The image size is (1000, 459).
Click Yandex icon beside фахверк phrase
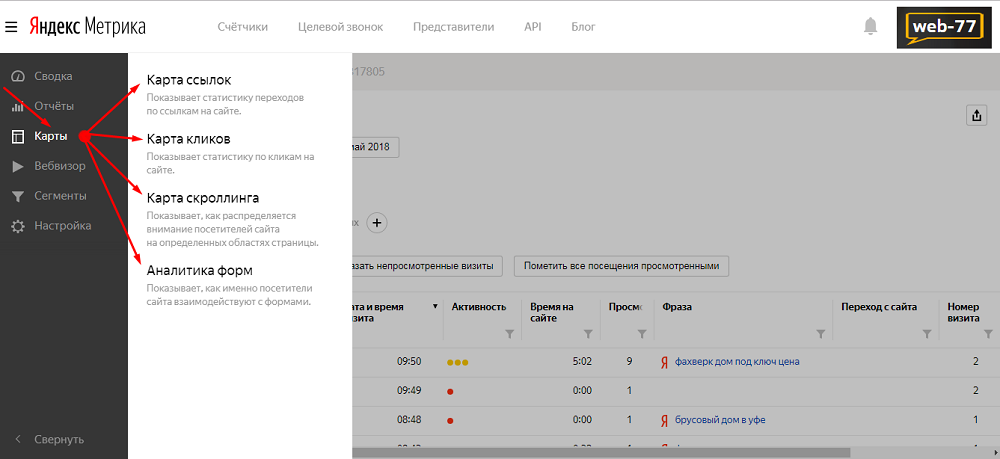click(664, 362)
